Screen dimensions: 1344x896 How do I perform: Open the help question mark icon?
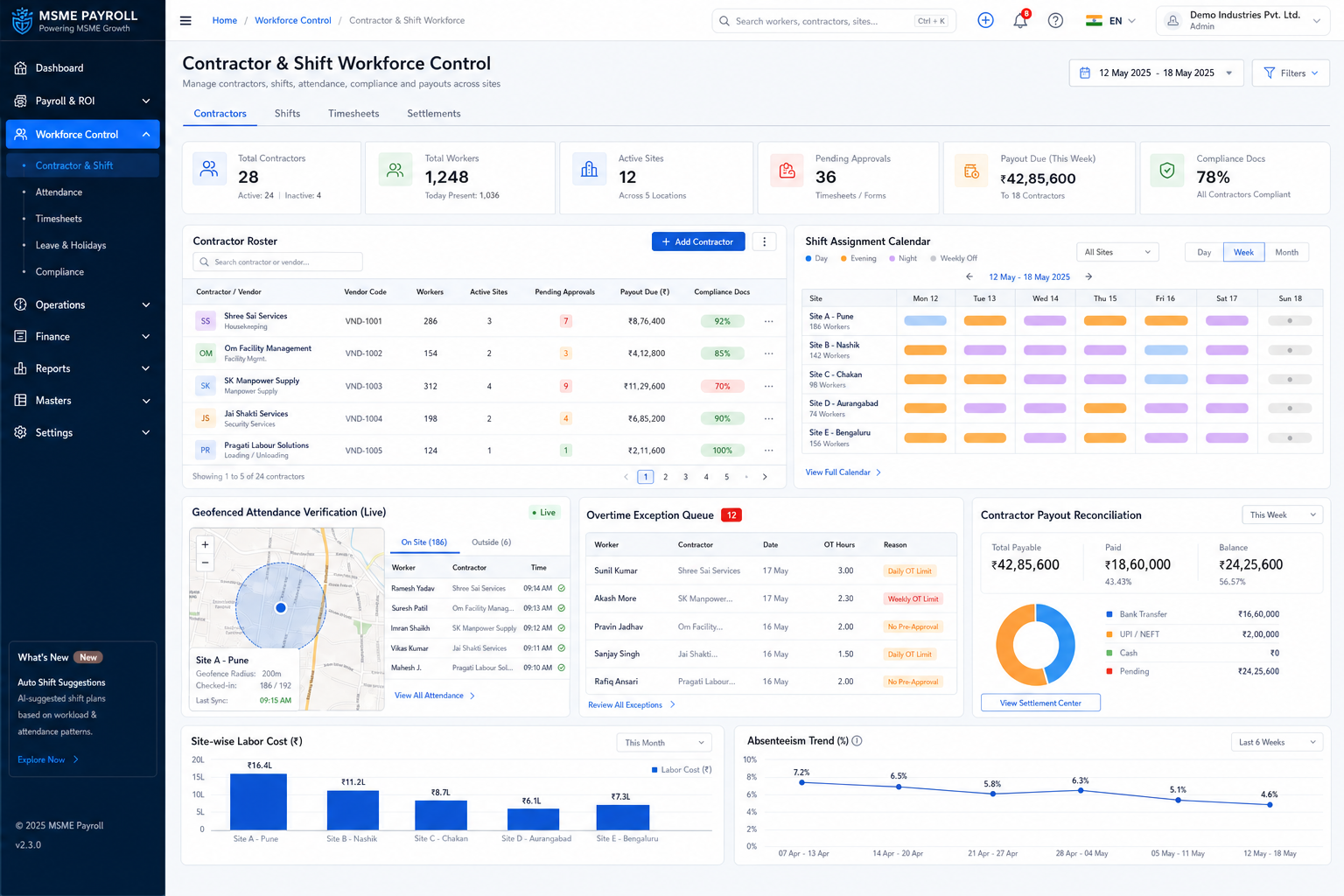tap(1055, 20)
